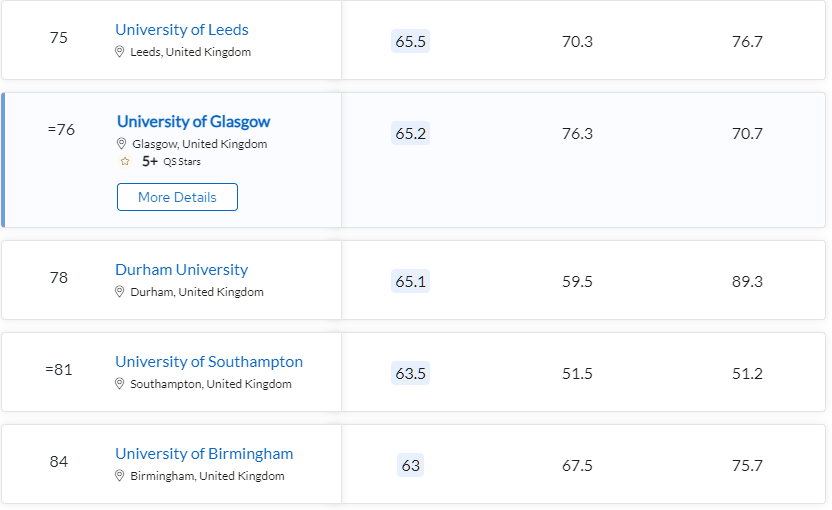Open the University of Glasgow link
832x510 pixels.
point(193,122)
